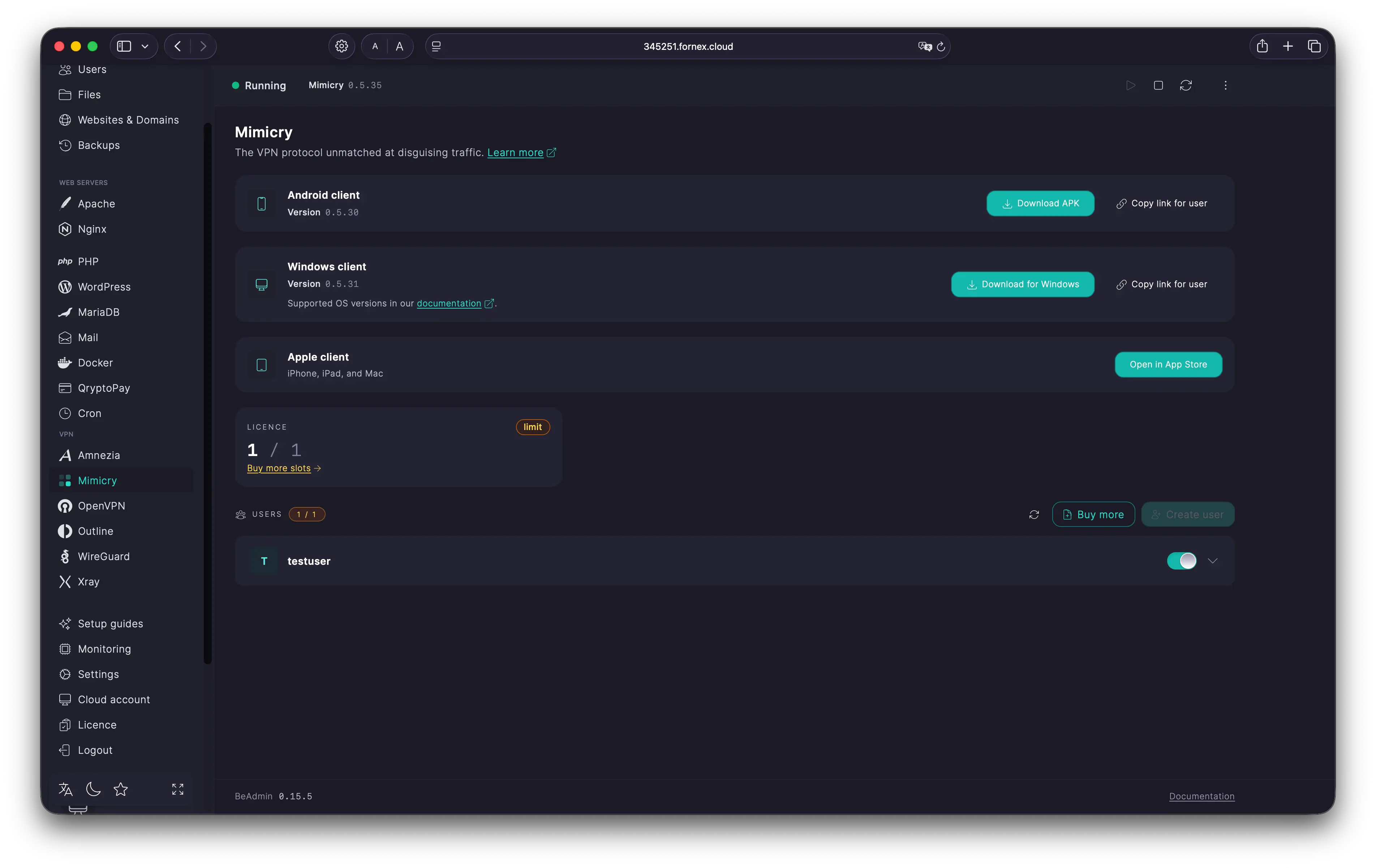
Task: Select OpenVPN under VPN
Action: [101, 506]
